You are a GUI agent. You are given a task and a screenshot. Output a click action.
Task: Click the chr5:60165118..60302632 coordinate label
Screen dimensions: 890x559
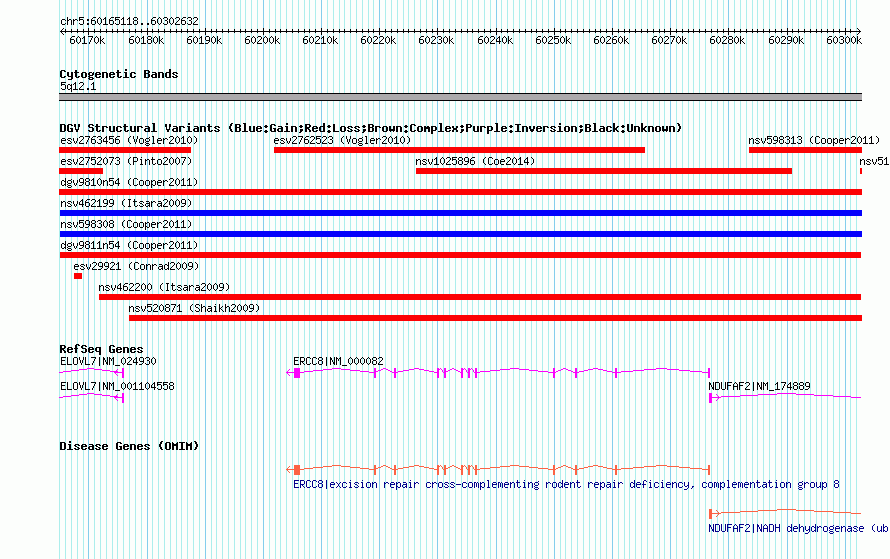coord(129,21)
